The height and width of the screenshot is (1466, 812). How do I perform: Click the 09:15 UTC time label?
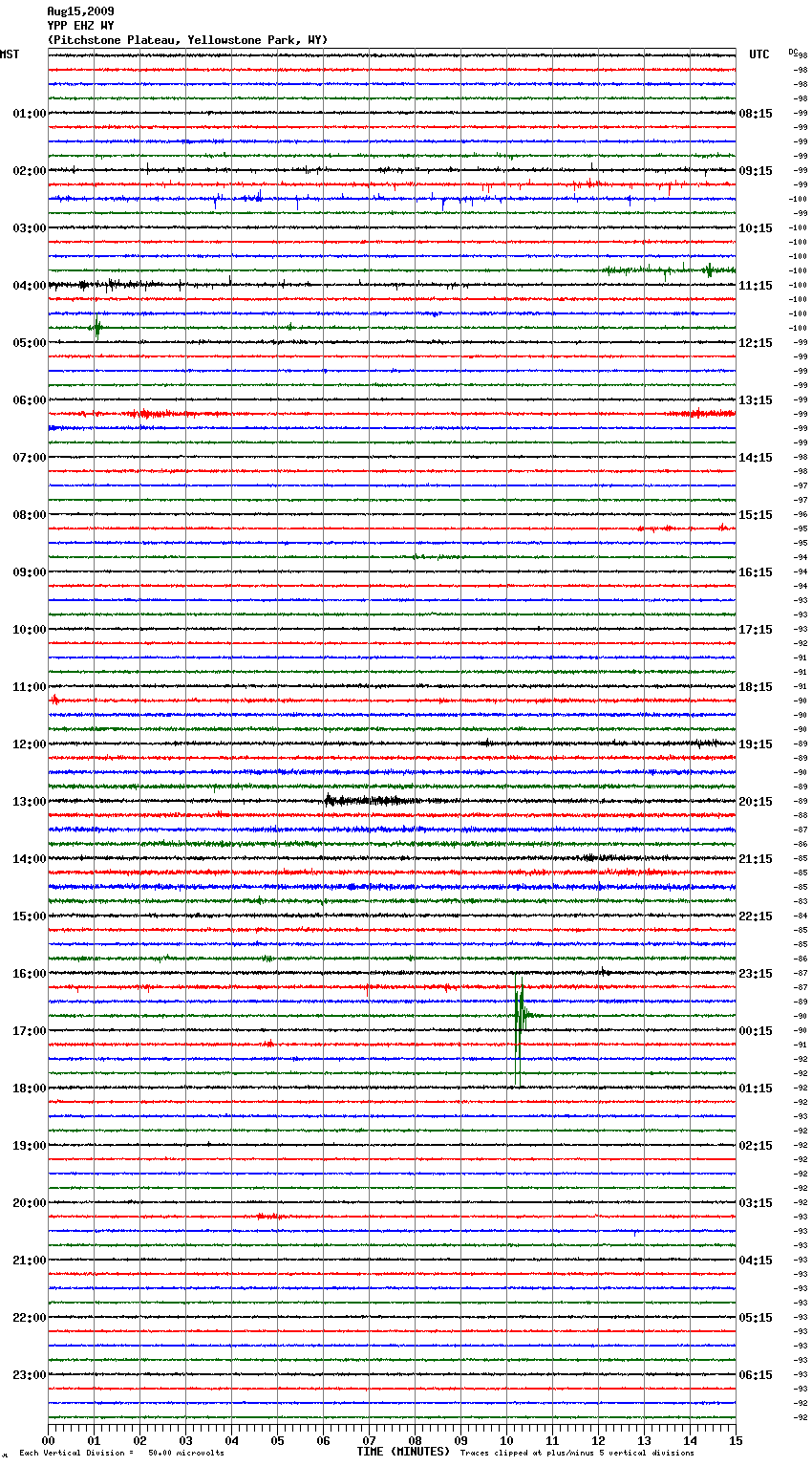tap(756, 171)
